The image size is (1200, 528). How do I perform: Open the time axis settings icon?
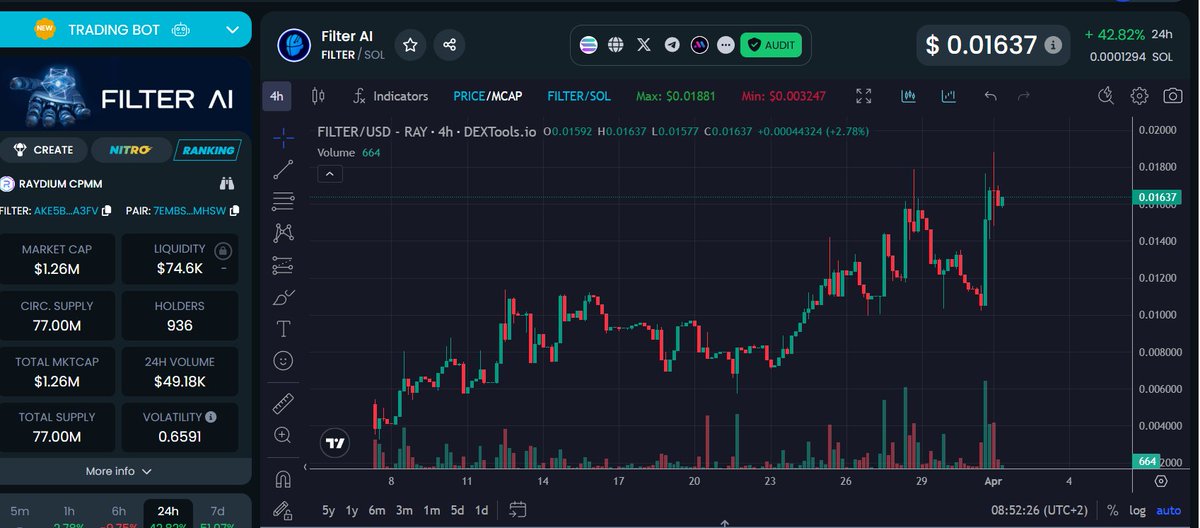click(1160, 480)
